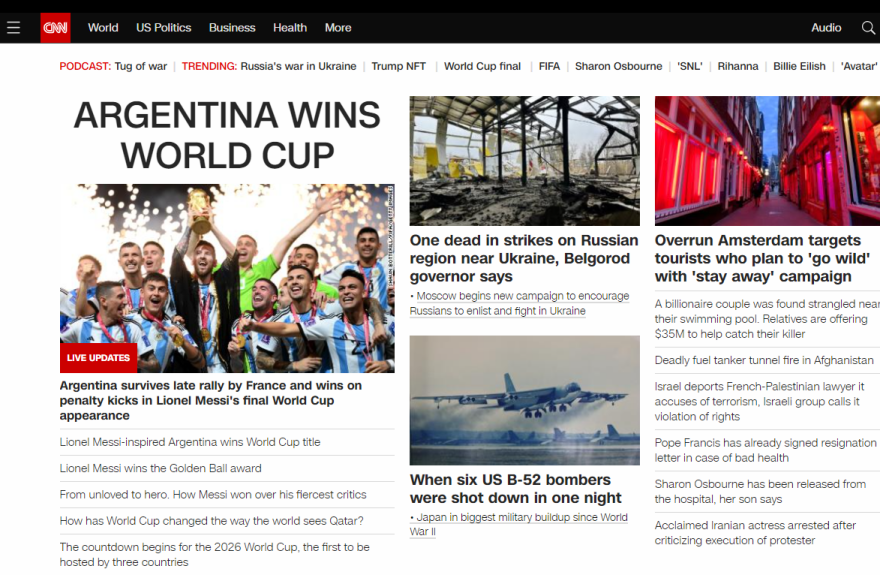The width and height of the screenshot is (880, 575).
Task: Open the search magnifier icon
Action: pyautogui.click(x=868, y=27)
